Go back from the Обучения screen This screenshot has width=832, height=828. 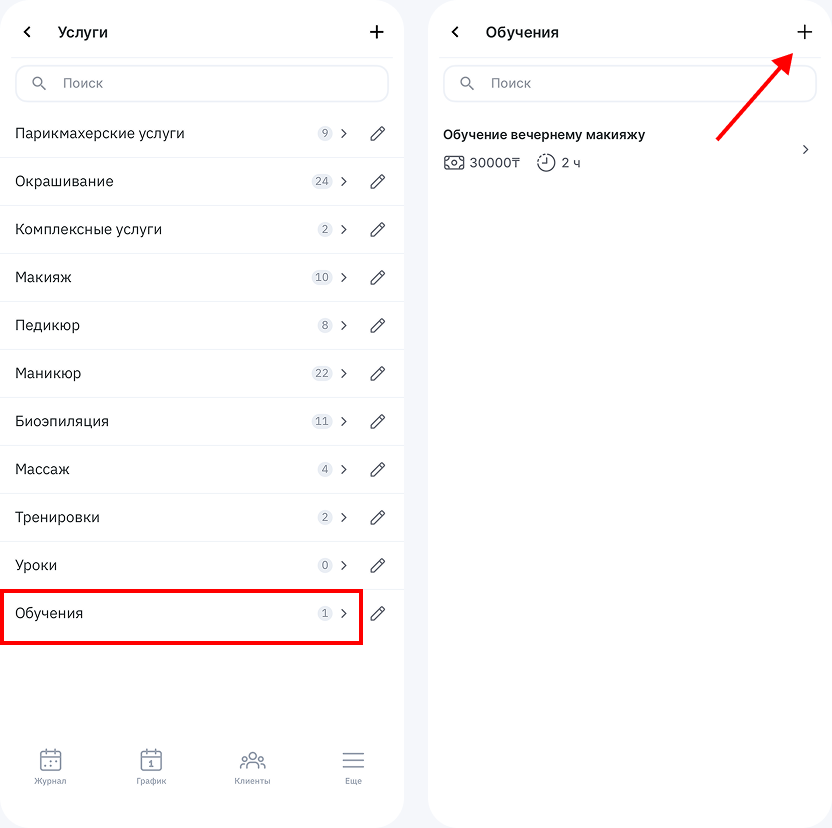[x=456, y=32]
